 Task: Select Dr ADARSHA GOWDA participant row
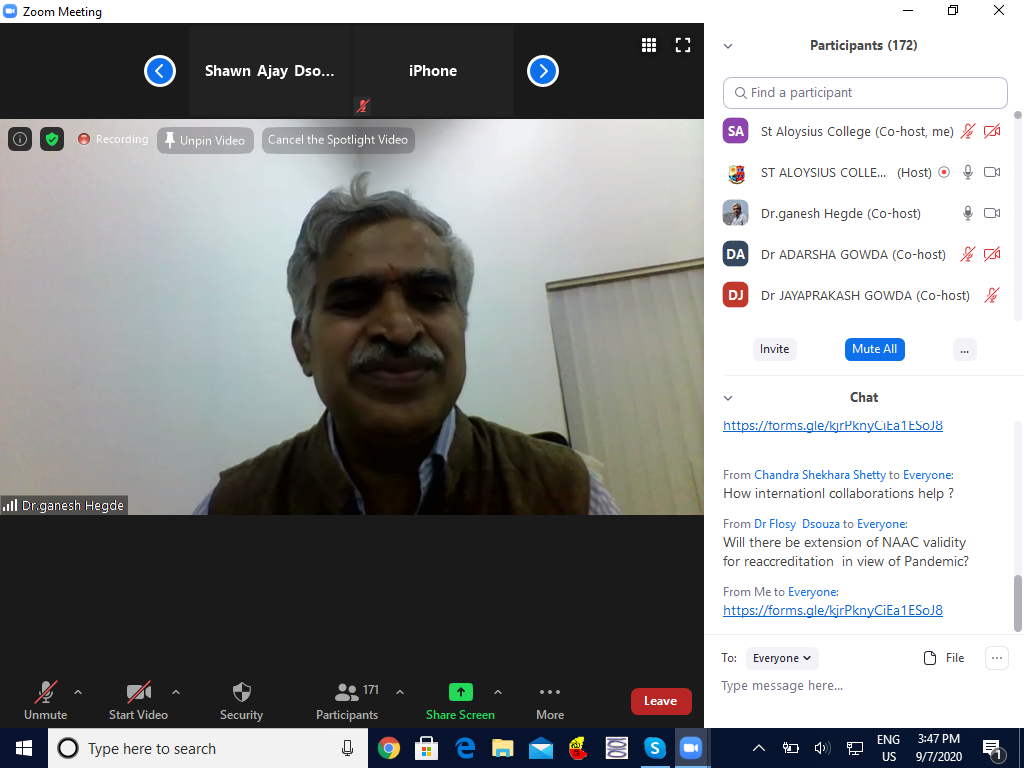pyautogui.click(x=865, y=254)
